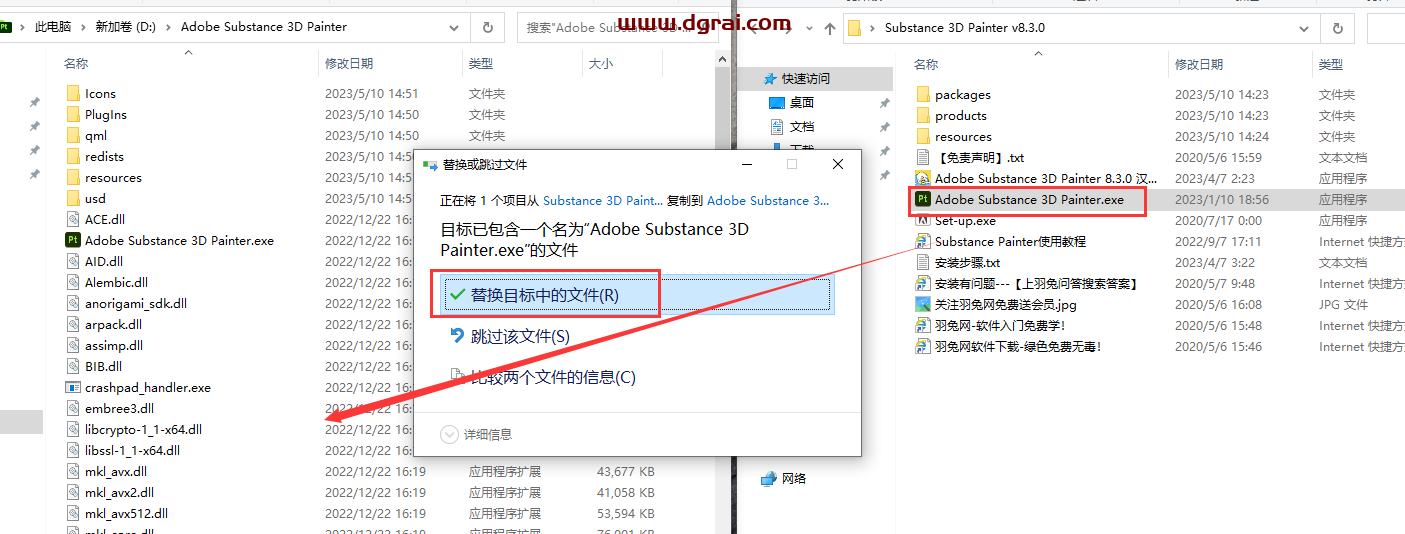Viewport: 1405px width, 534px height.
Task: Close the 替换或跳过文件 dialog
Action: [x=838, y=164]
